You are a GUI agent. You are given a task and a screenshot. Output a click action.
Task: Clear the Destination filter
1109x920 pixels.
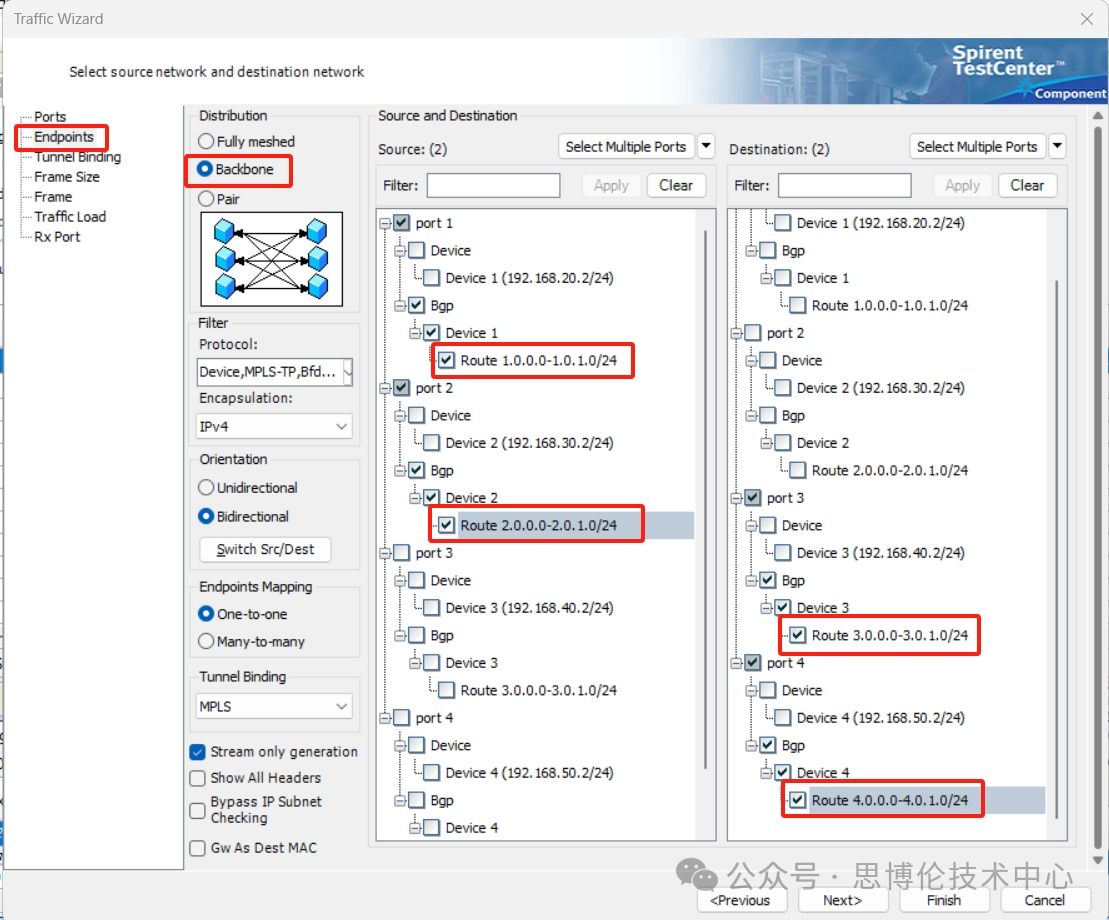point(1027,186)
